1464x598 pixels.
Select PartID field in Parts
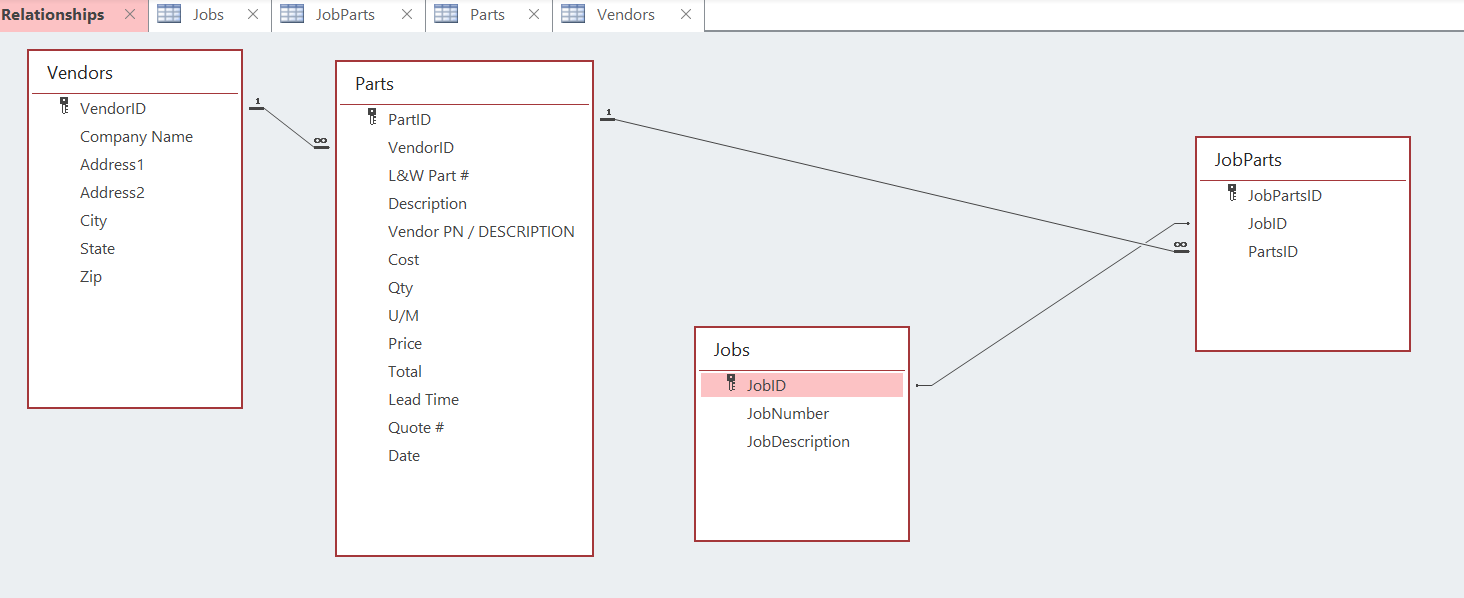(410, 120)
